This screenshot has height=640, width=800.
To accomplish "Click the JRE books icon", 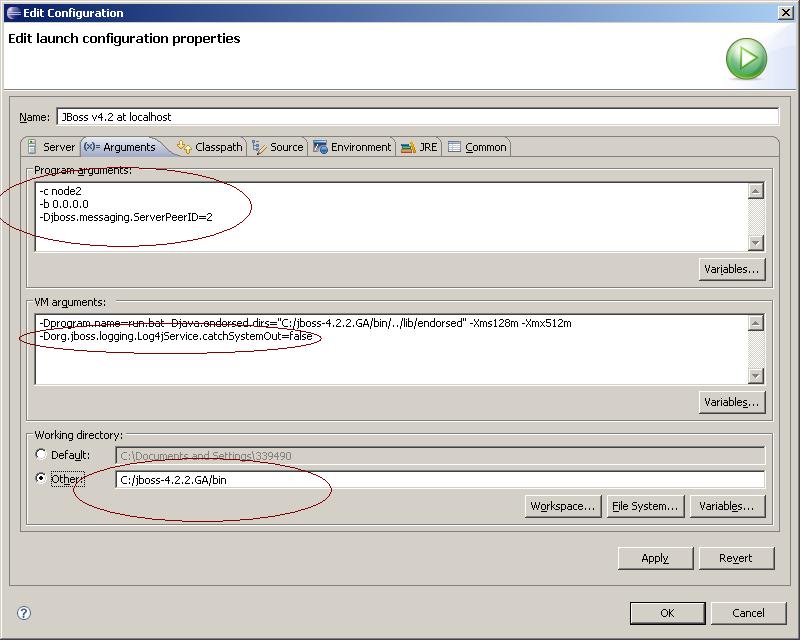I will coord(408,147).
